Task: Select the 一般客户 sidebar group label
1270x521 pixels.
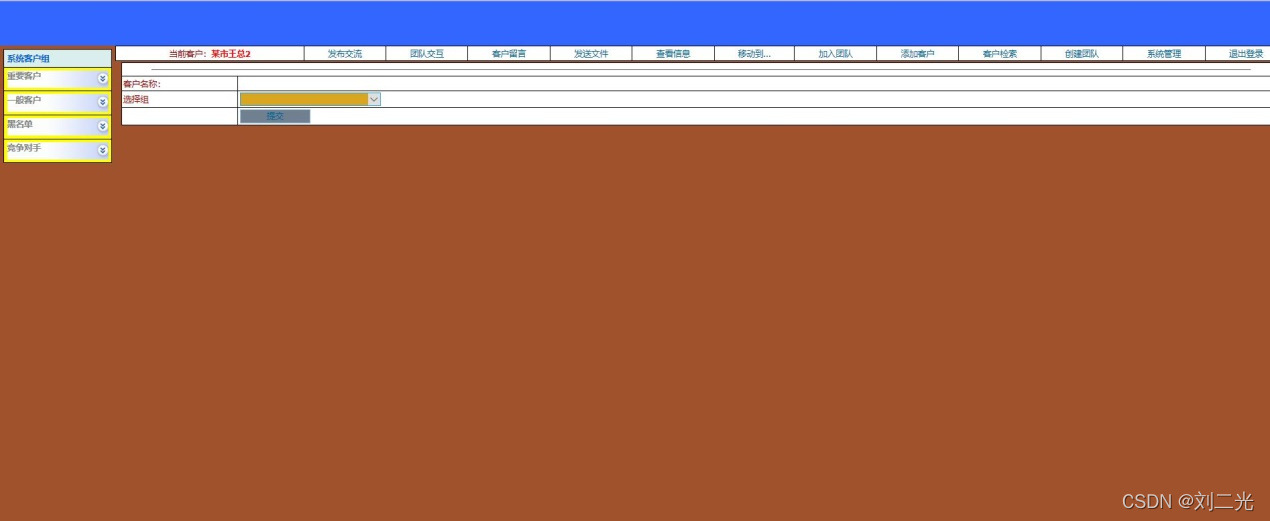Action: (x=25, y=100)
